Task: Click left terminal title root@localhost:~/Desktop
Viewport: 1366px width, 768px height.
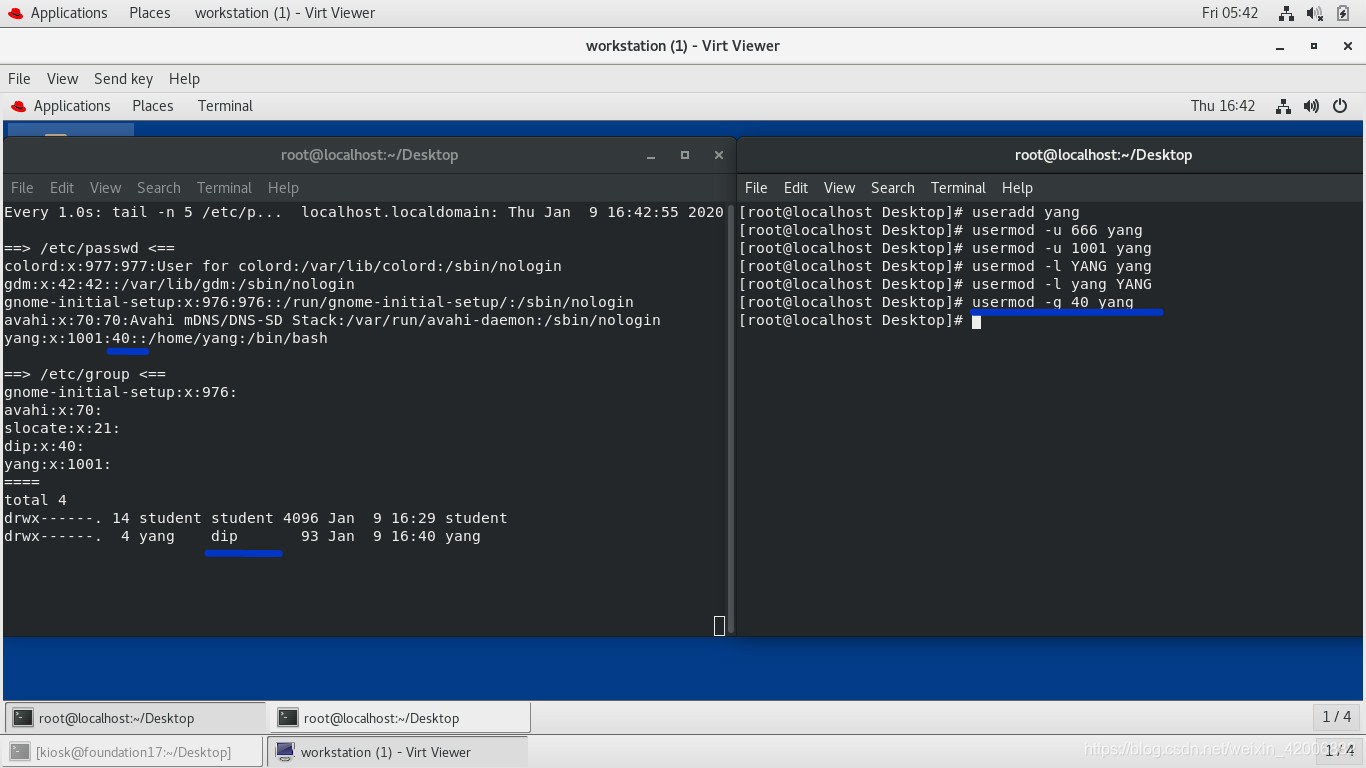Action: [x=369, y=155]
